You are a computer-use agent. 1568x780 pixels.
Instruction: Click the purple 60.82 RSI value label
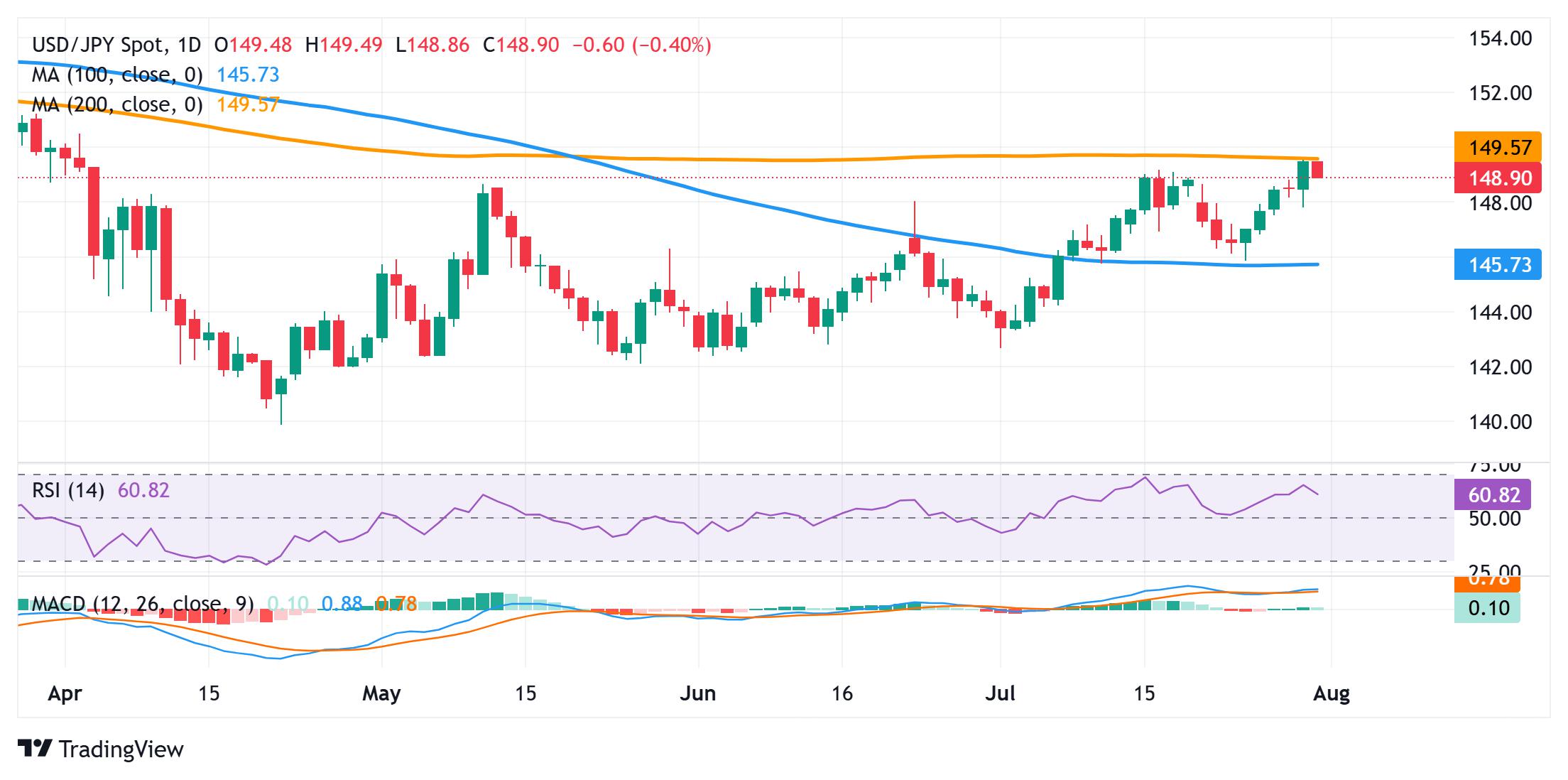pyautogui.click(x=1492, y=494)
